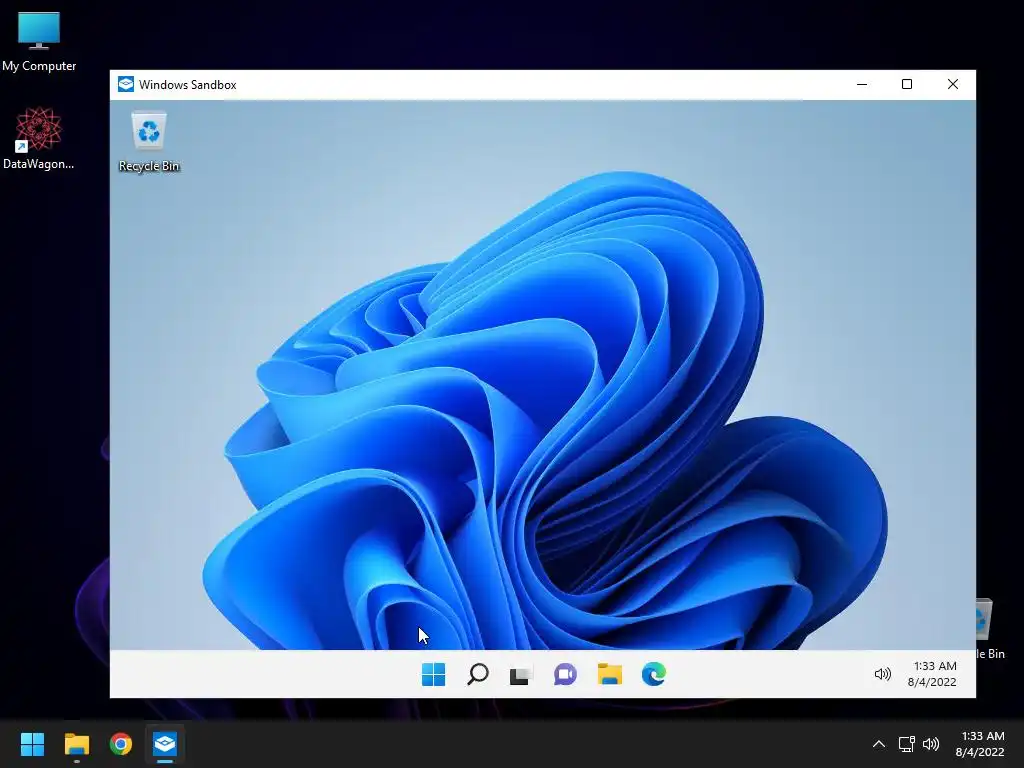The height and width of the screenshot is (768, 1024).
Task: Close the Windows Sandbox window
Action: click(953, 84)
